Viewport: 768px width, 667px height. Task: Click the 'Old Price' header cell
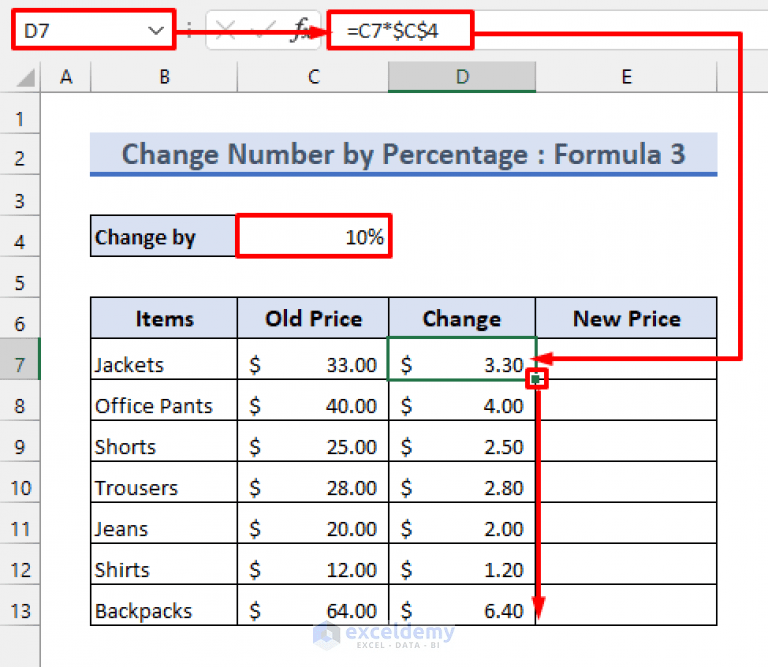click(x=313, y=318)
